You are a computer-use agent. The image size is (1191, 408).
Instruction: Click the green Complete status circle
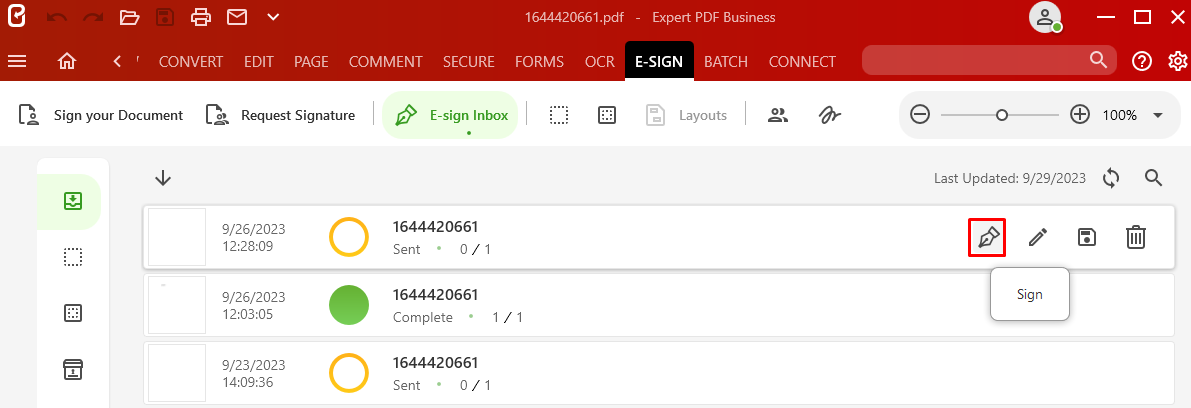click(x=349, y=305)
